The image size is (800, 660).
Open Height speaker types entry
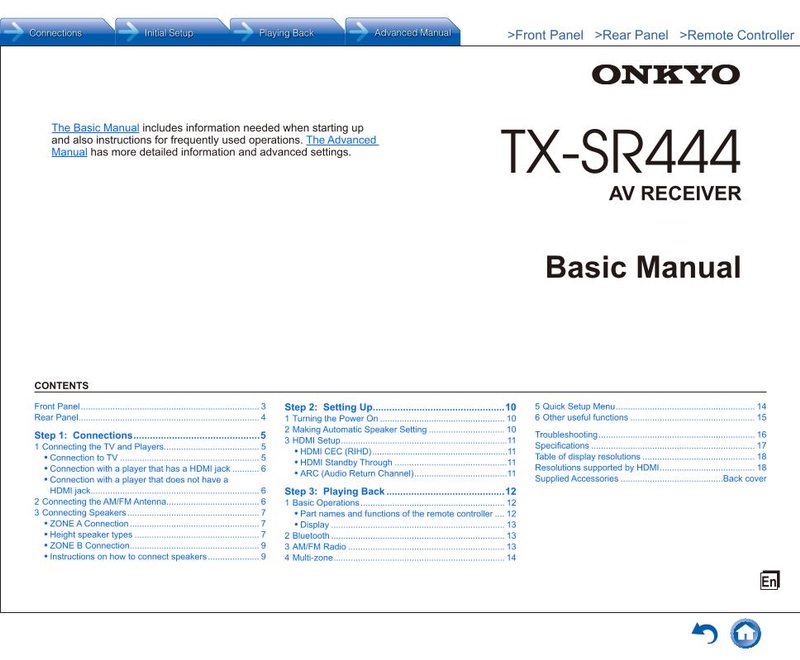[x=155, y=535]
